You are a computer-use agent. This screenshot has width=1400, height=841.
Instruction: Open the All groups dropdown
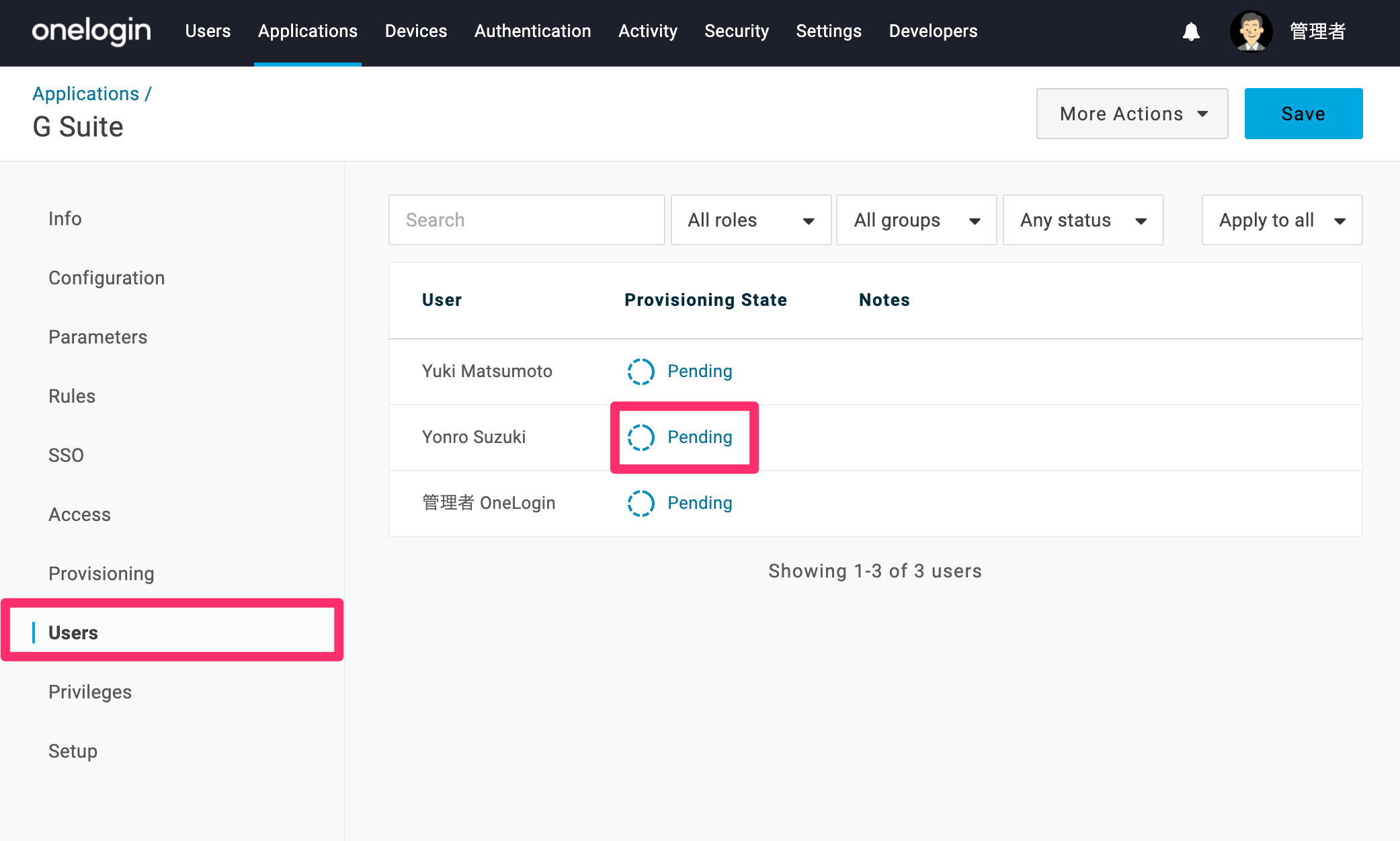point(916,220)
